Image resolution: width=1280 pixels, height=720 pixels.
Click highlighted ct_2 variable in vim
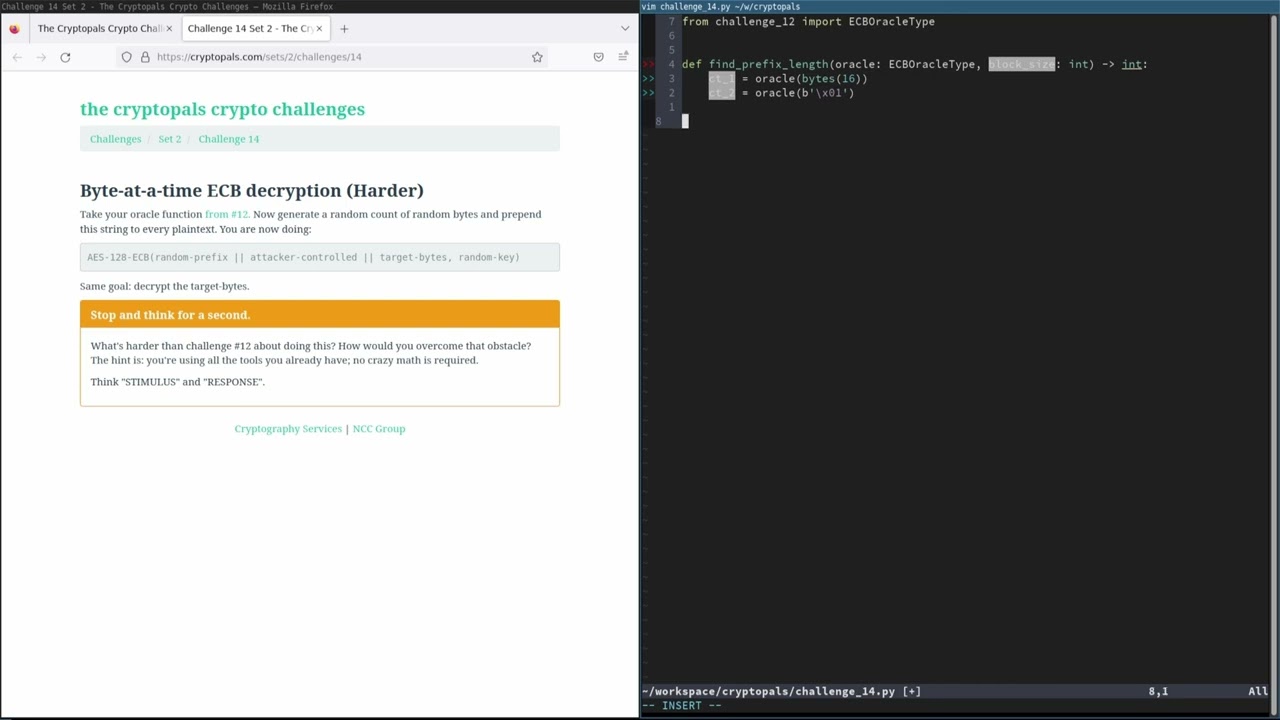pos(722,93)
